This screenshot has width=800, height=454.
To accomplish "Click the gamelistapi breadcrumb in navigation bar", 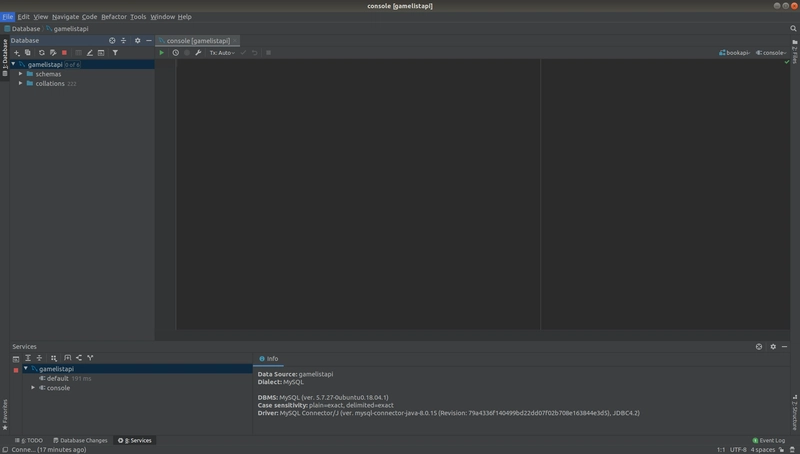I will point(67,29).
